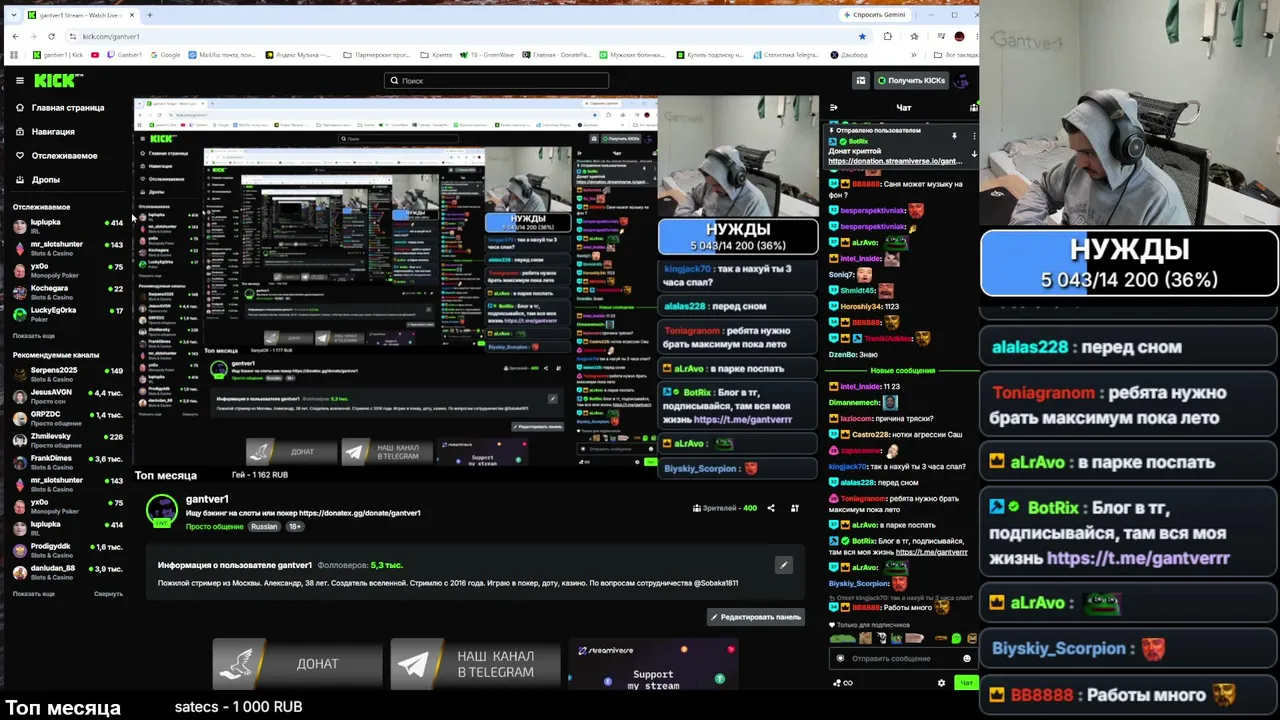Click the Спросить Gemini button
This screenshot has height=720, width=1280.
click(875, 15)
